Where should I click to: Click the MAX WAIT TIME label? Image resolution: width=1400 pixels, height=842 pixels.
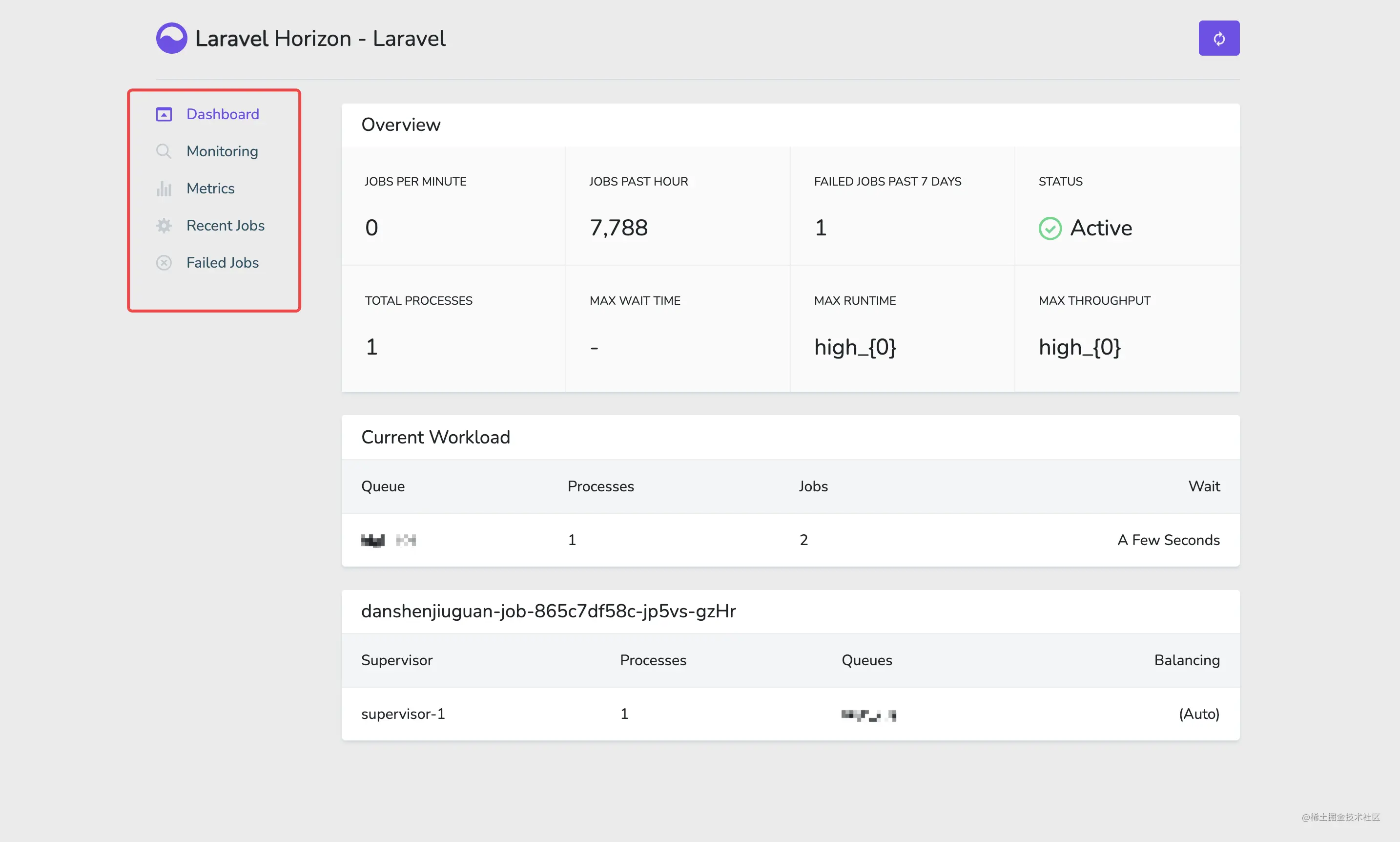click(x=635, y=301)
